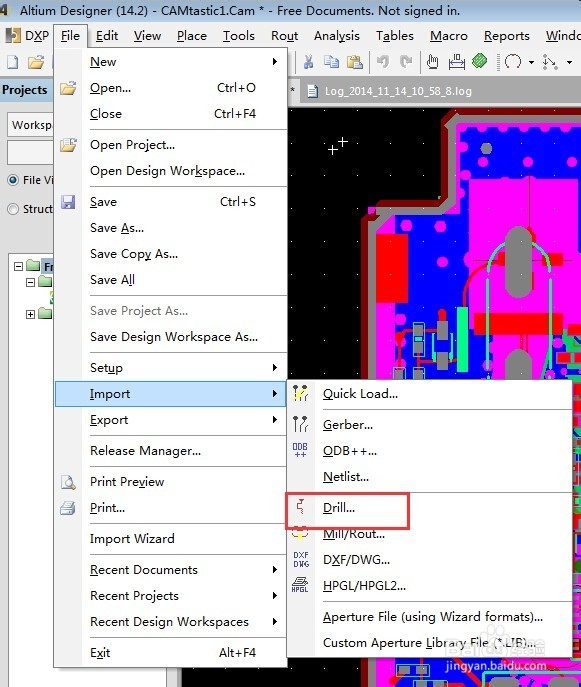Choose Mill/Rout... import option

point(430,534)
